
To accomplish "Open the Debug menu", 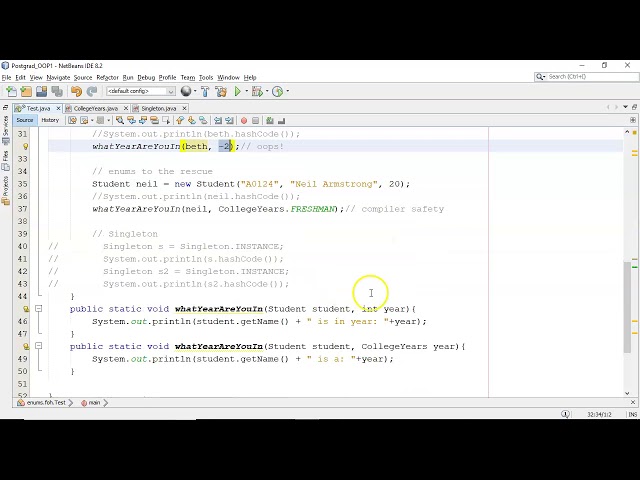I will [x=146, y=78].
